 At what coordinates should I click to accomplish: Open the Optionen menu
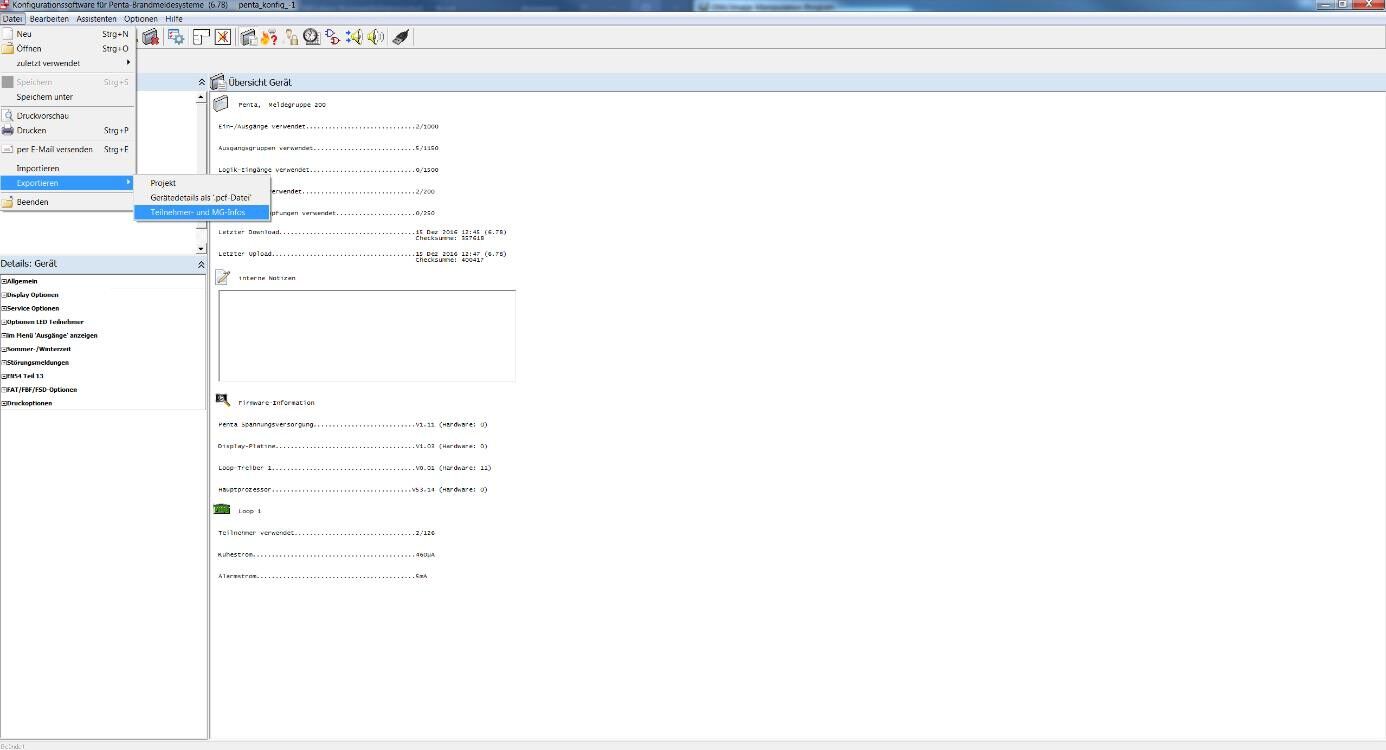pos(141,19)
